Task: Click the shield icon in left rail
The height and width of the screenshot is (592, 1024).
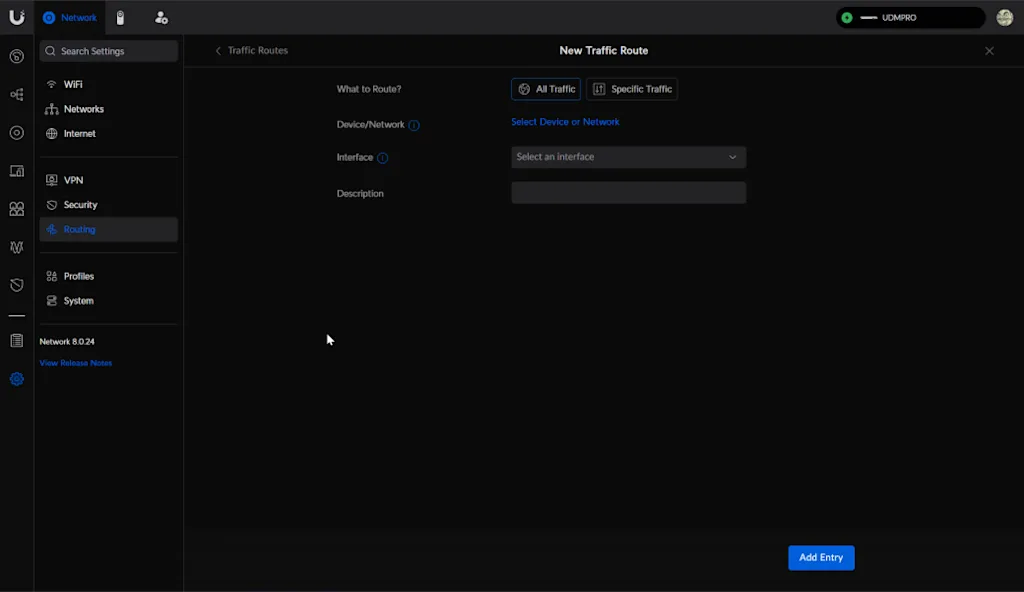Action: [x=17, y=286]
